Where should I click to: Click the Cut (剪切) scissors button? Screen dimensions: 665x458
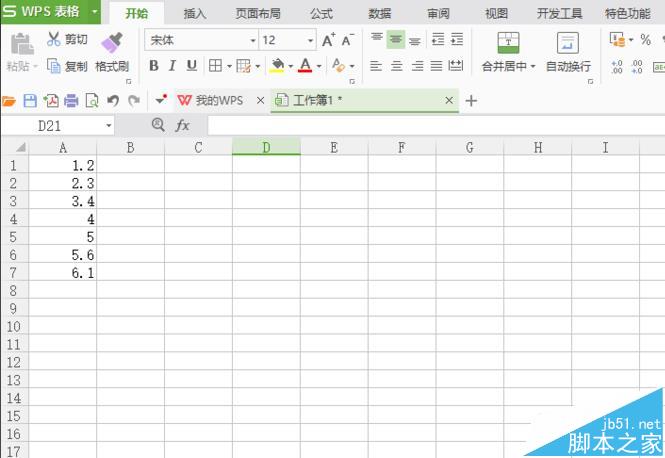point(67,39)
